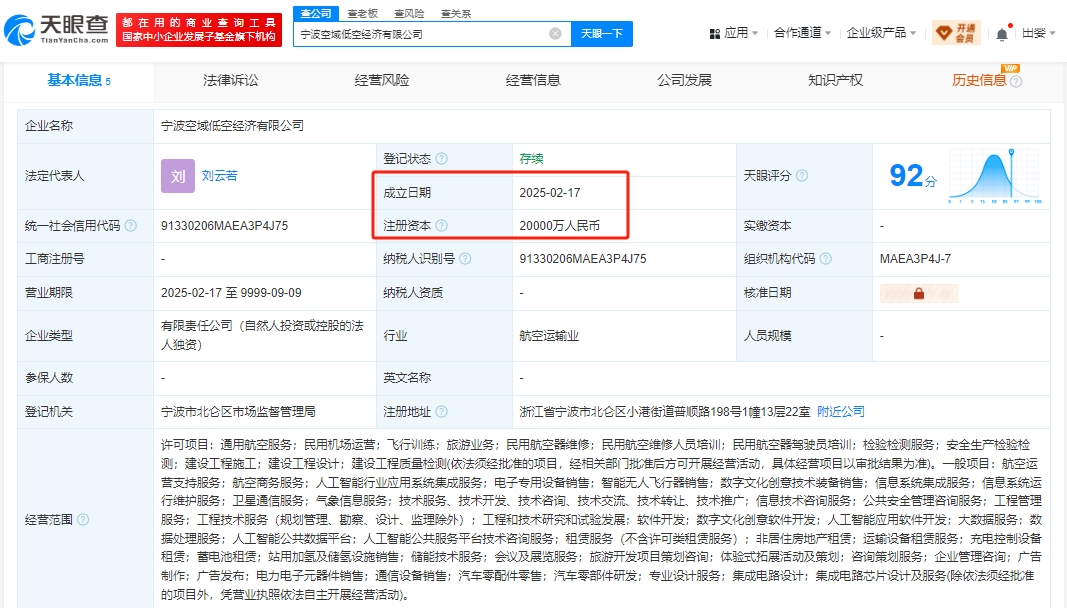
Task: Click help icon beside 经营范围
Action: point(83,519)
